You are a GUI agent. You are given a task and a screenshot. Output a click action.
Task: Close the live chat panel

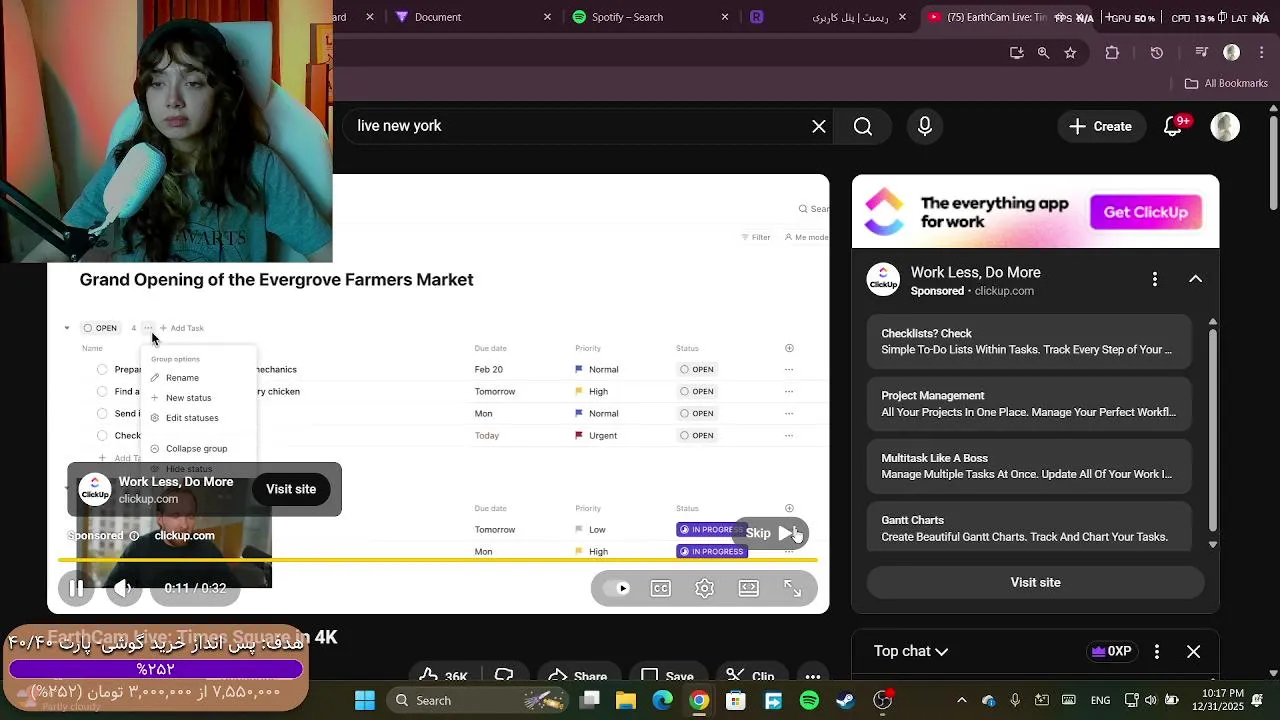1194,651
